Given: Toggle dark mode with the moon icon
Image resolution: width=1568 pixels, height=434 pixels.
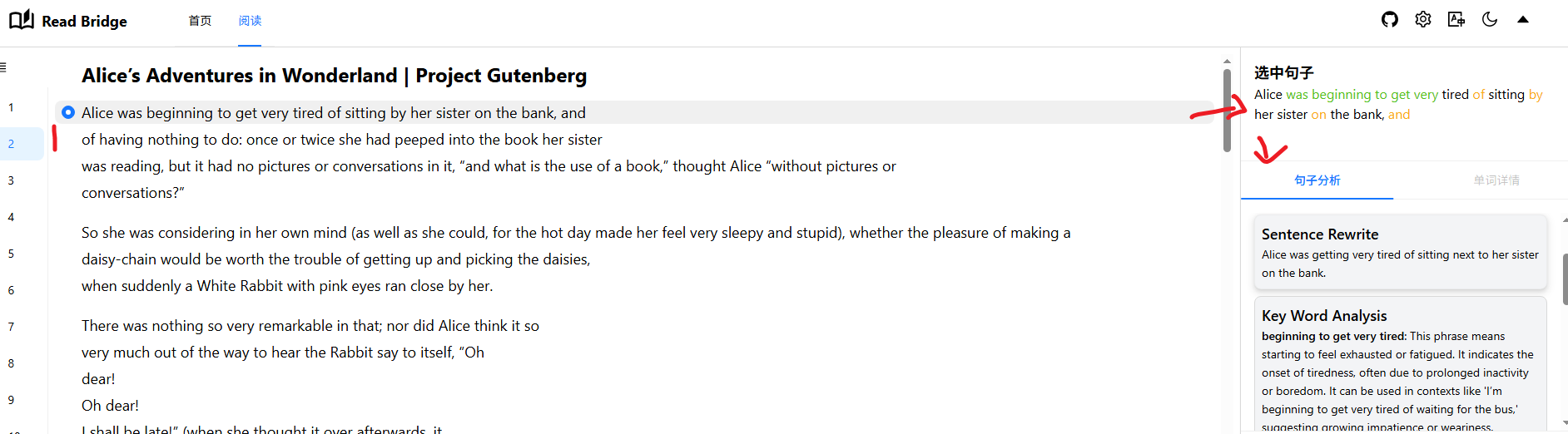Looking at the screenshot, I should coord(1490,20).
